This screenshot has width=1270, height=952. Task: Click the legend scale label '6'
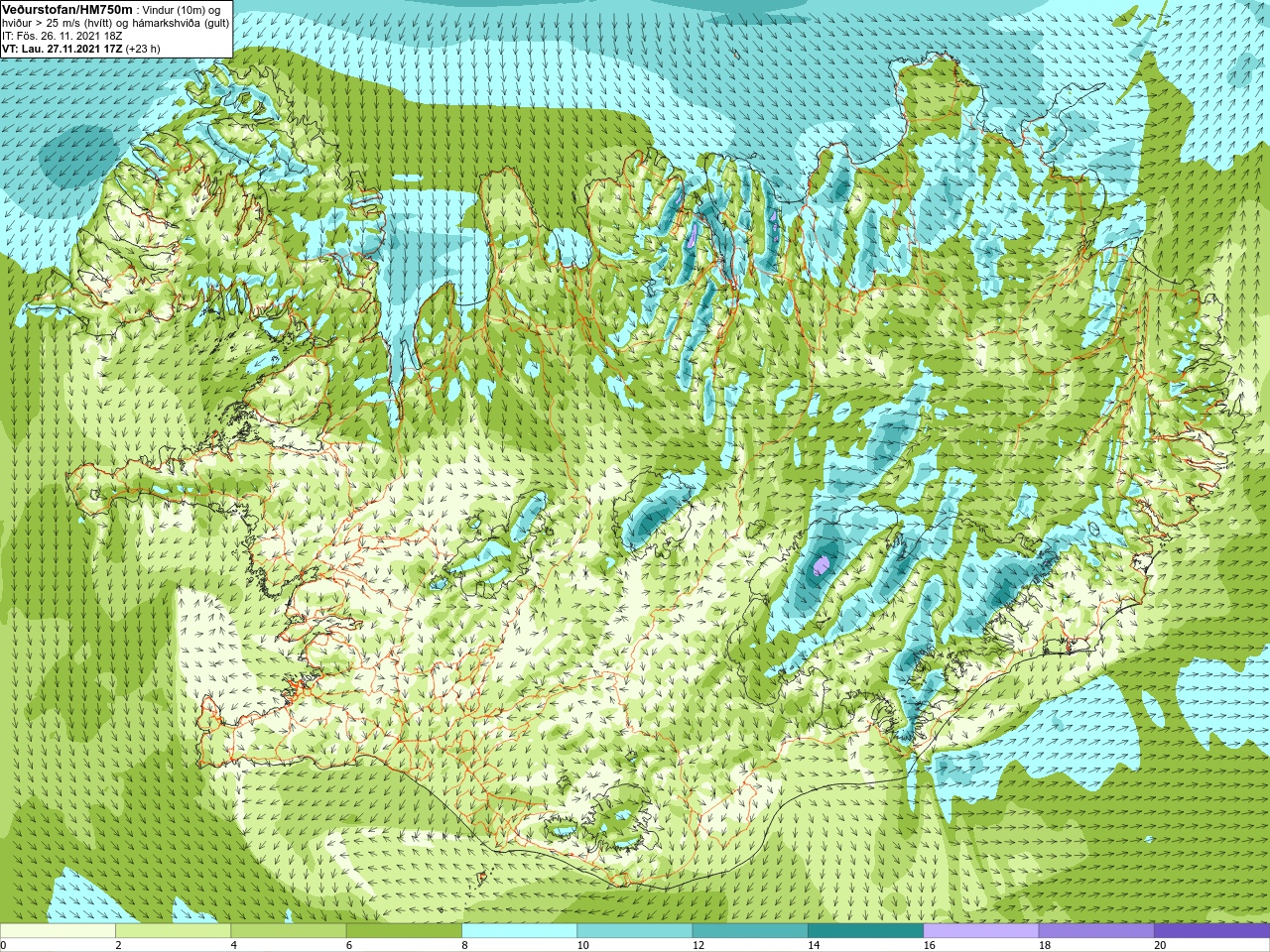coord(349,945)
